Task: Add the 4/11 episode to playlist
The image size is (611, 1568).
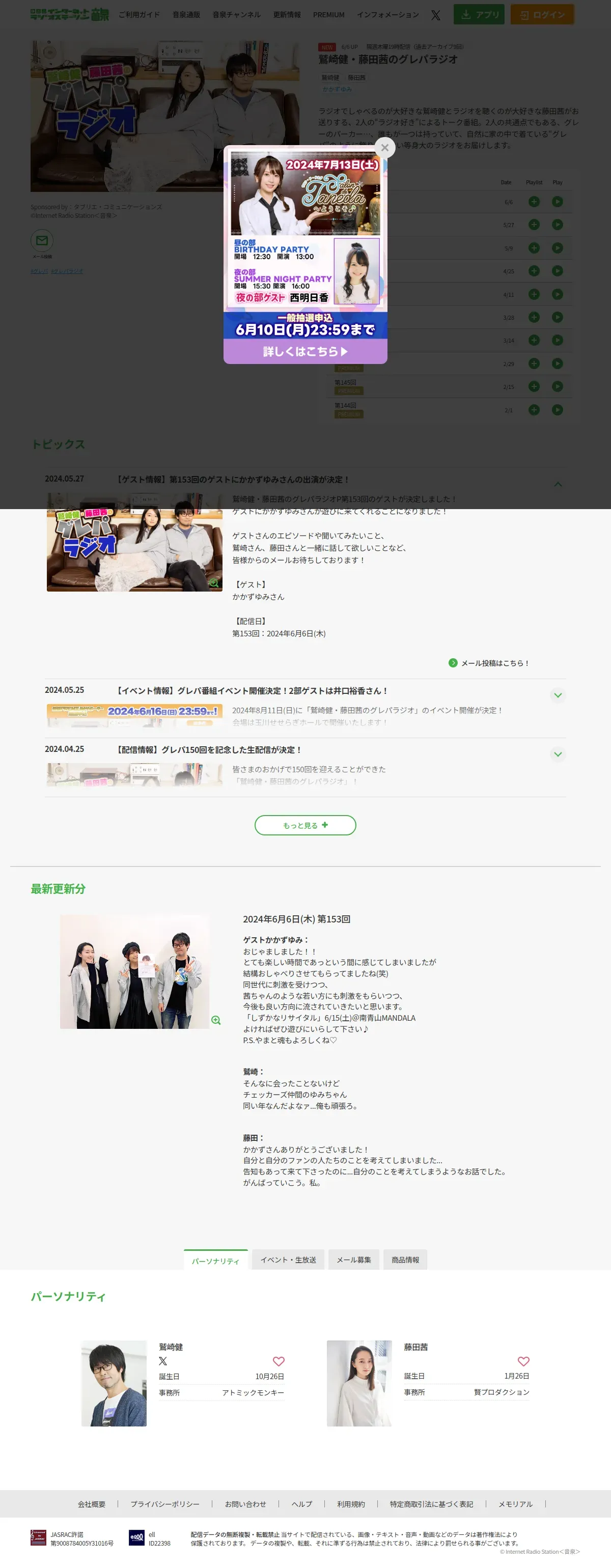Action: click(534, 294)
